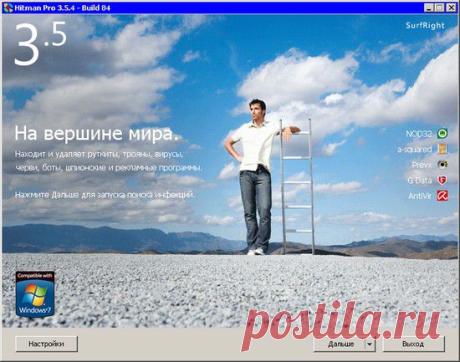Viewport: 460px width, 362px height.
Task: Expand the dropdown arrow next to Дальше
Action: point(370,344)
